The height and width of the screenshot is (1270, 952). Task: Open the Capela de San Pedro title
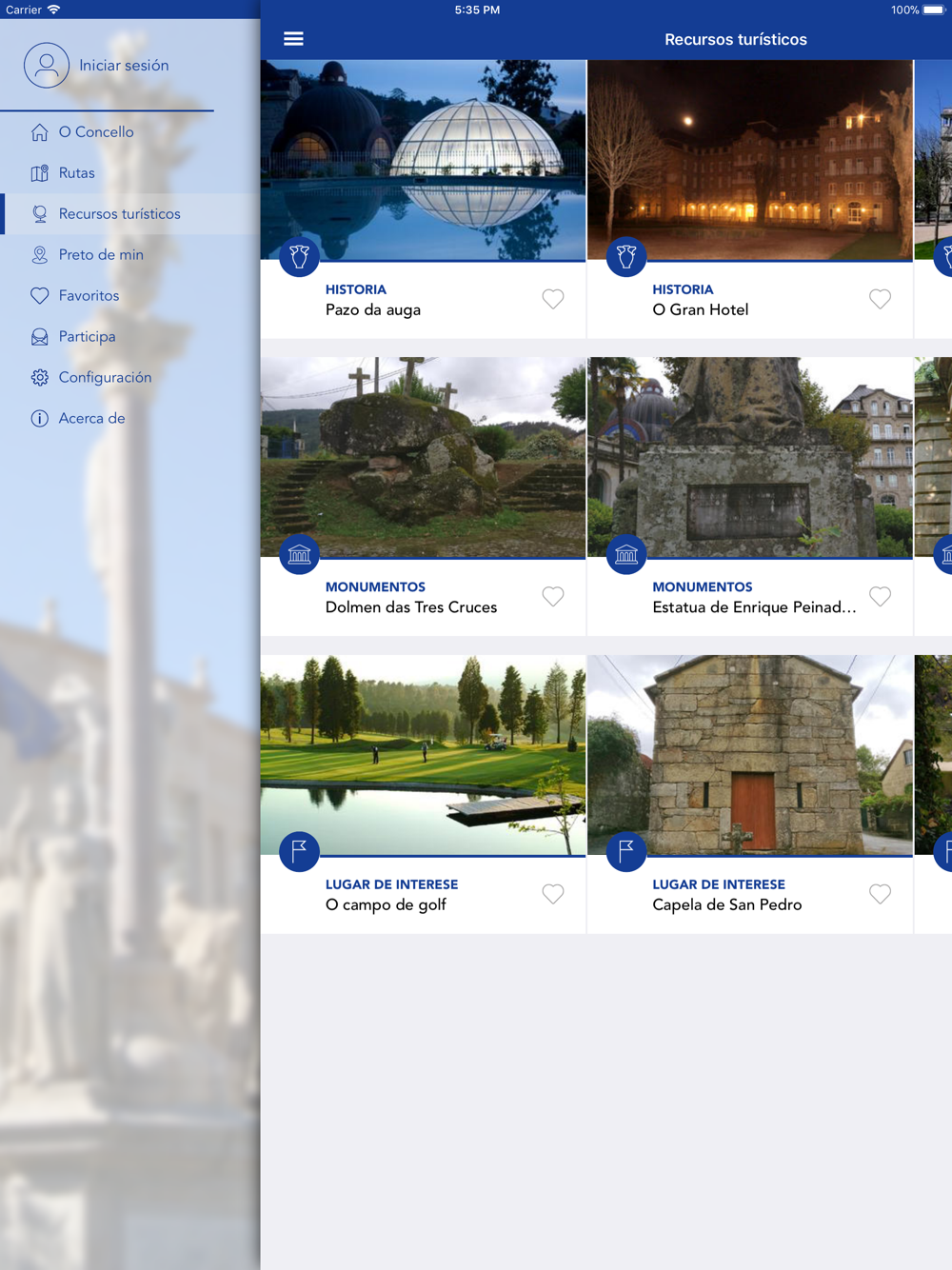pyautogui.click(x=727, y=905)
